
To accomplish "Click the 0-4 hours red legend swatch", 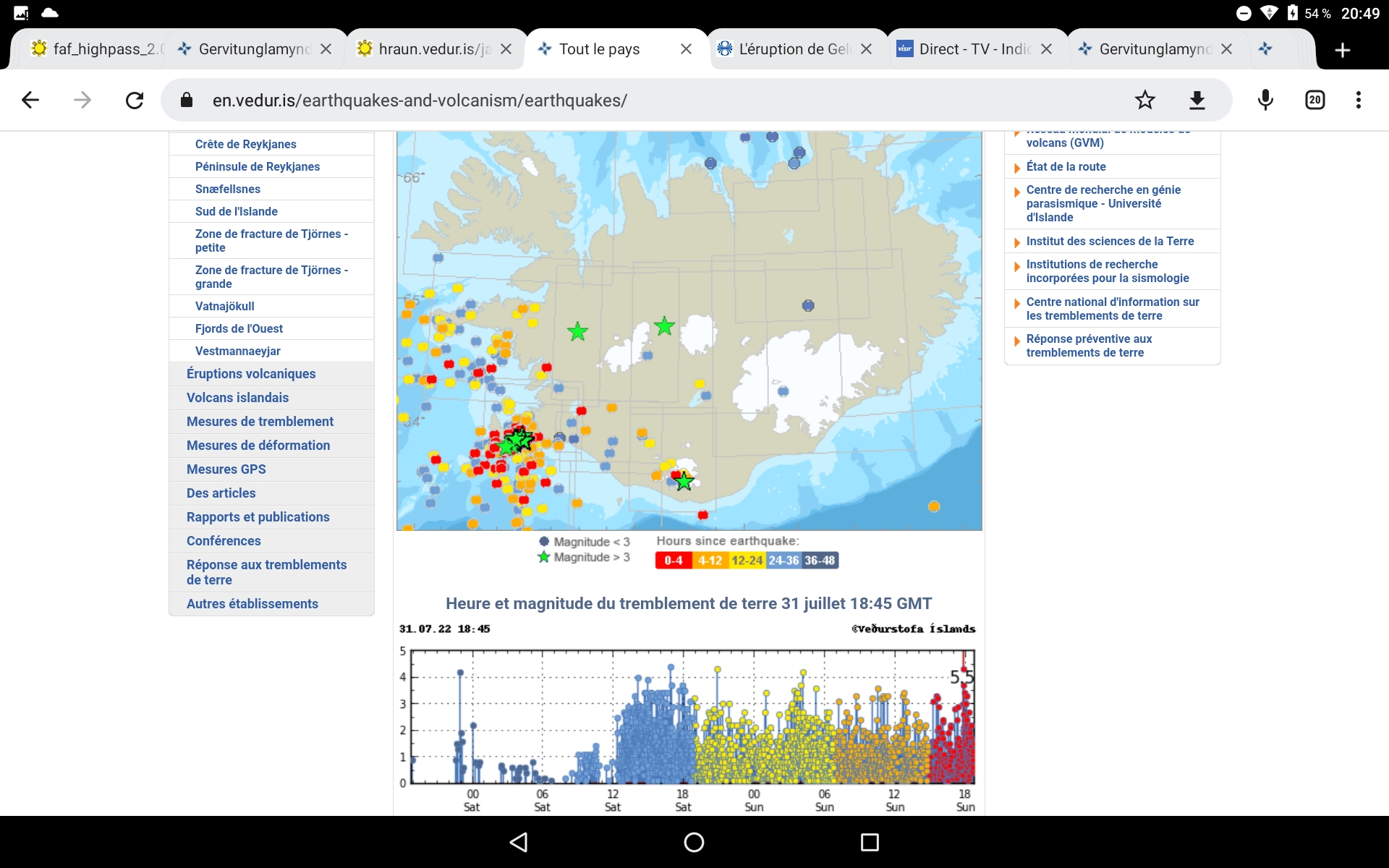I will tap(674, 561).
